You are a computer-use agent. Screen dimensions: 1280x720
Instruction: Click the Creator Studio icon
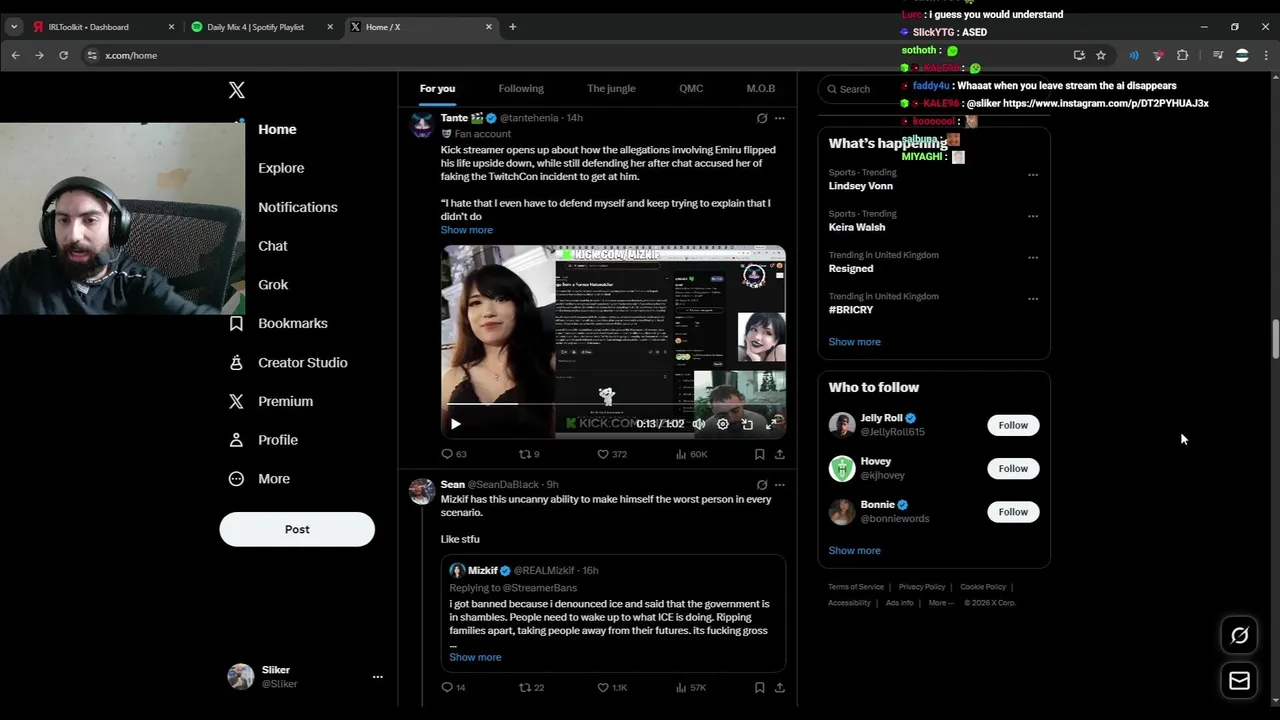pyautogui.click(x=236, y=363)
